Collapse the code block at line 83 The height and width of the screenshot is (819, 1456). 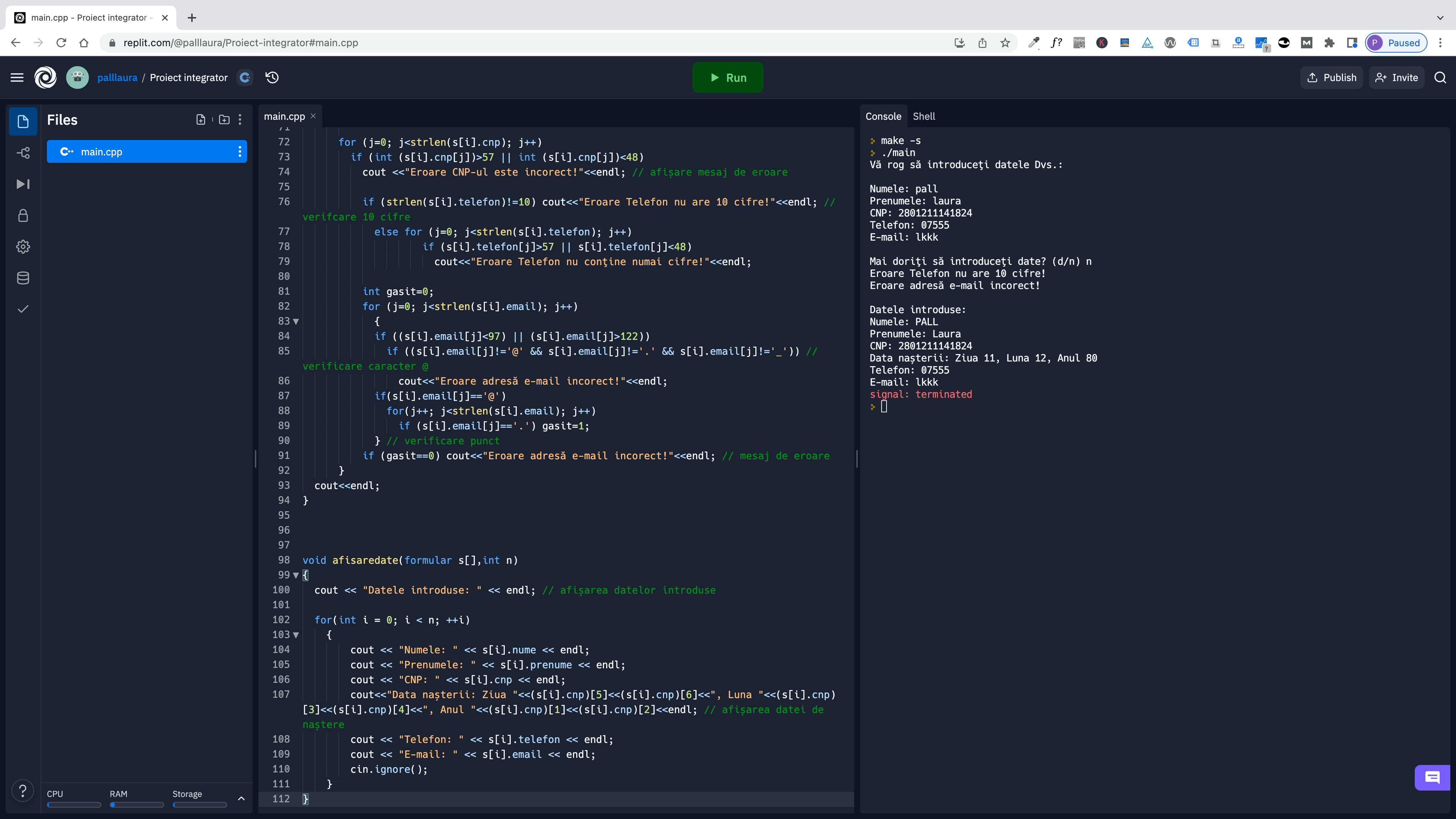coord(296,321)
